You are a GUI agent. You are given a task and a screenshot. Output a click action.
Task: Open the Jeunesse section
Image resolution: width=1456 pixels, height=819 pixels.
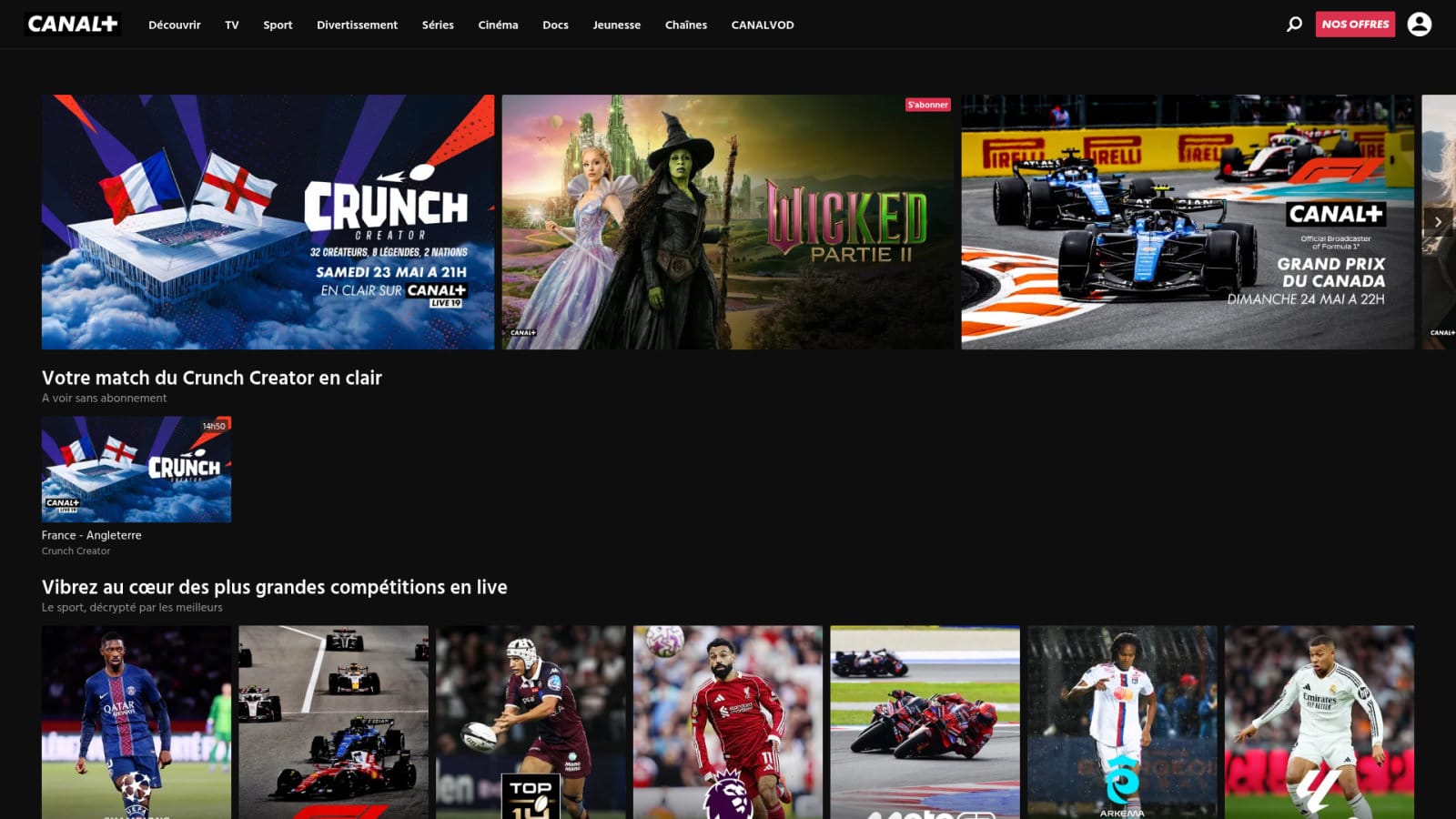point(616,25)
